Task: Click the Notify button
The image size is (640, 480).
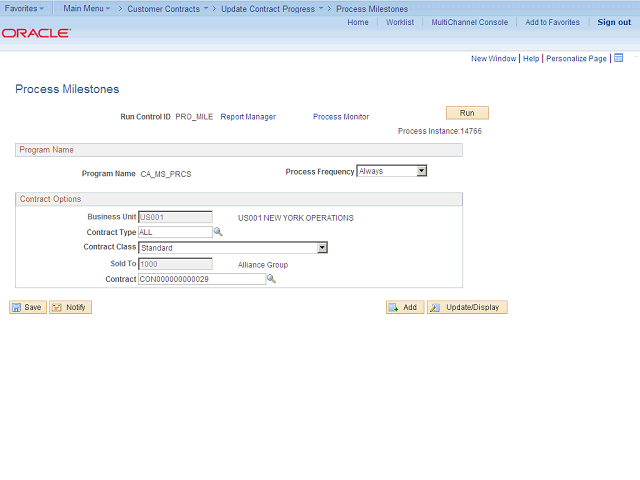Action: [x=70, y=307]
